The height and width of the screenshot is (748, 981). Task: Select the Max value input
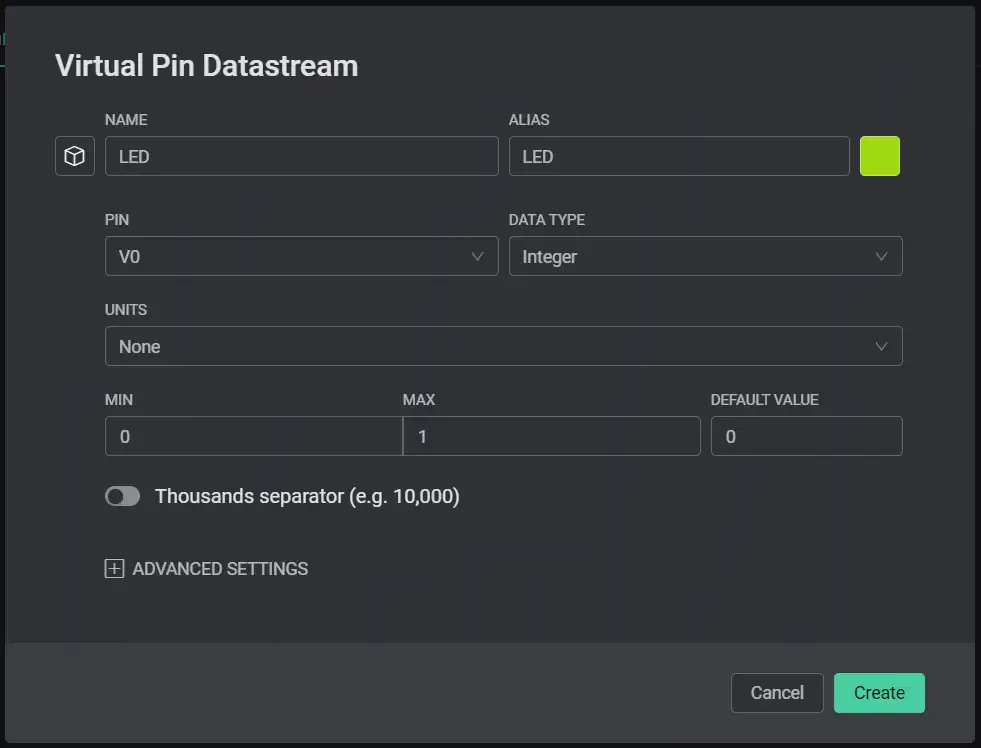point(551,436)
